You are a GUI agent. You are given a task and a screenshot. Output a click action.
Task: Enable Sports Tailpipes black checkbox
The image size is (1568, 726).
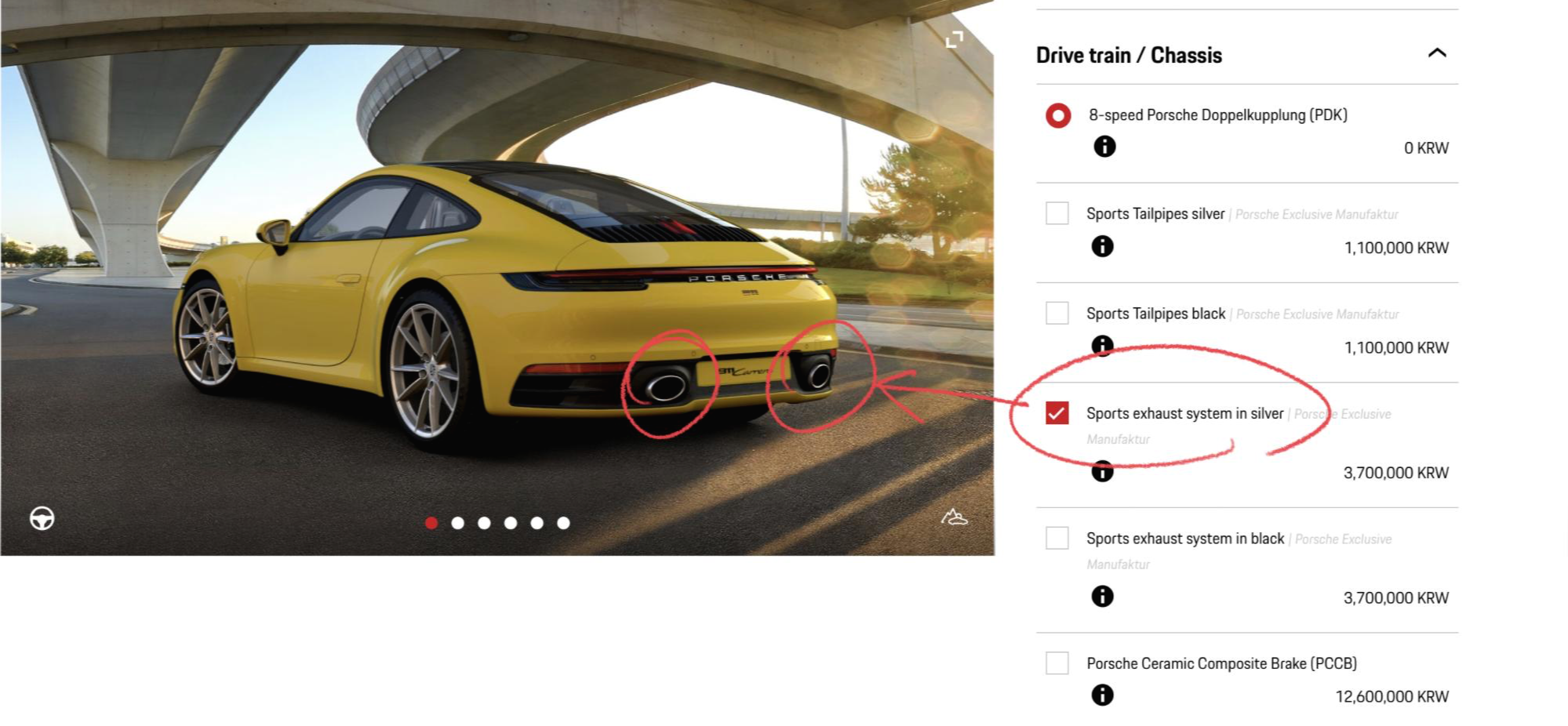click(x=1057, y=313)
